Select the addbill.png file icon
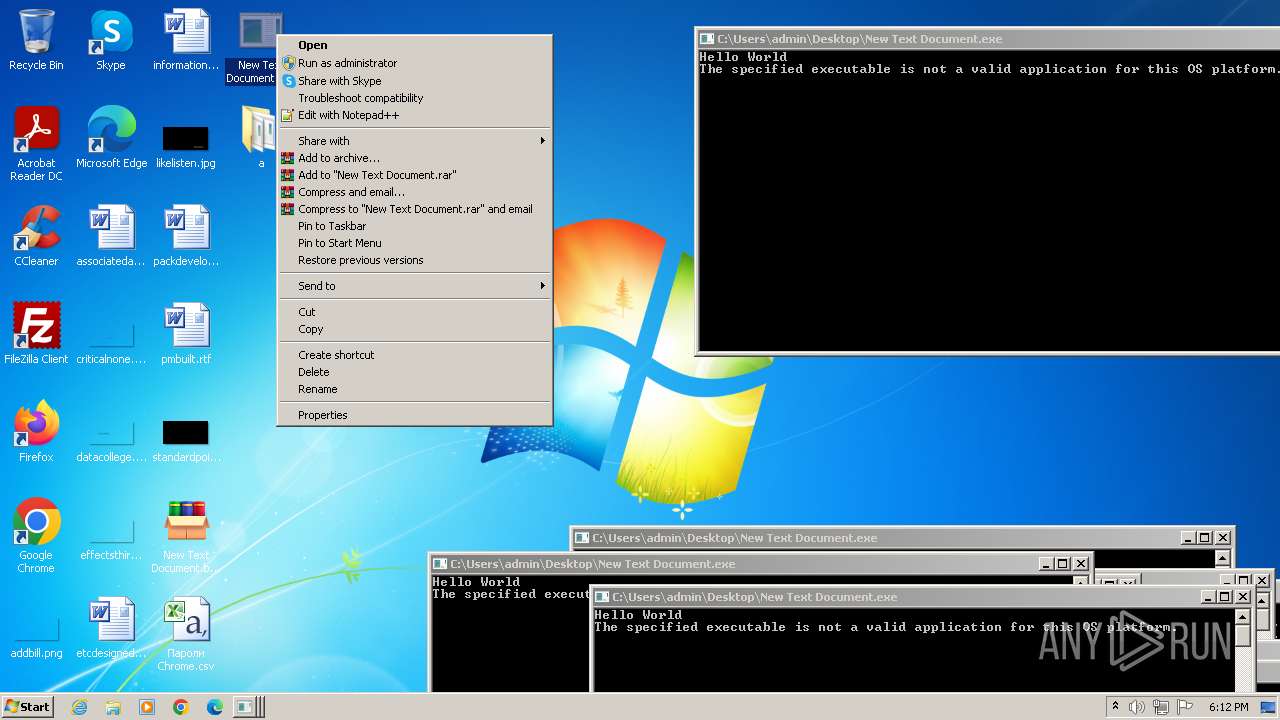Image resolution: width=1280 pixels, height=720 pixels. [37, 640]
